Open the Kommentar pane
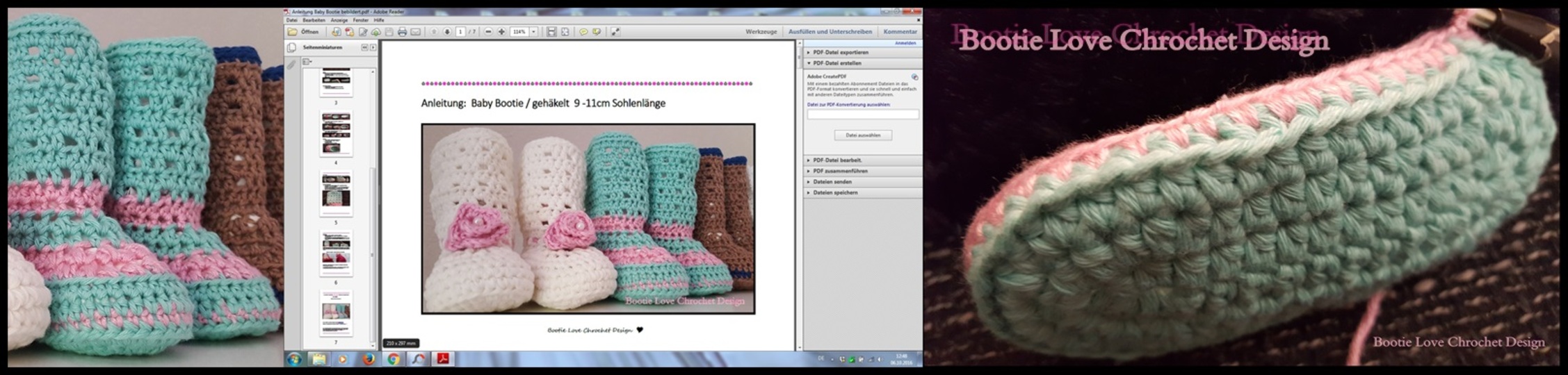The image size is (1568, 375). tap(900, 32)
